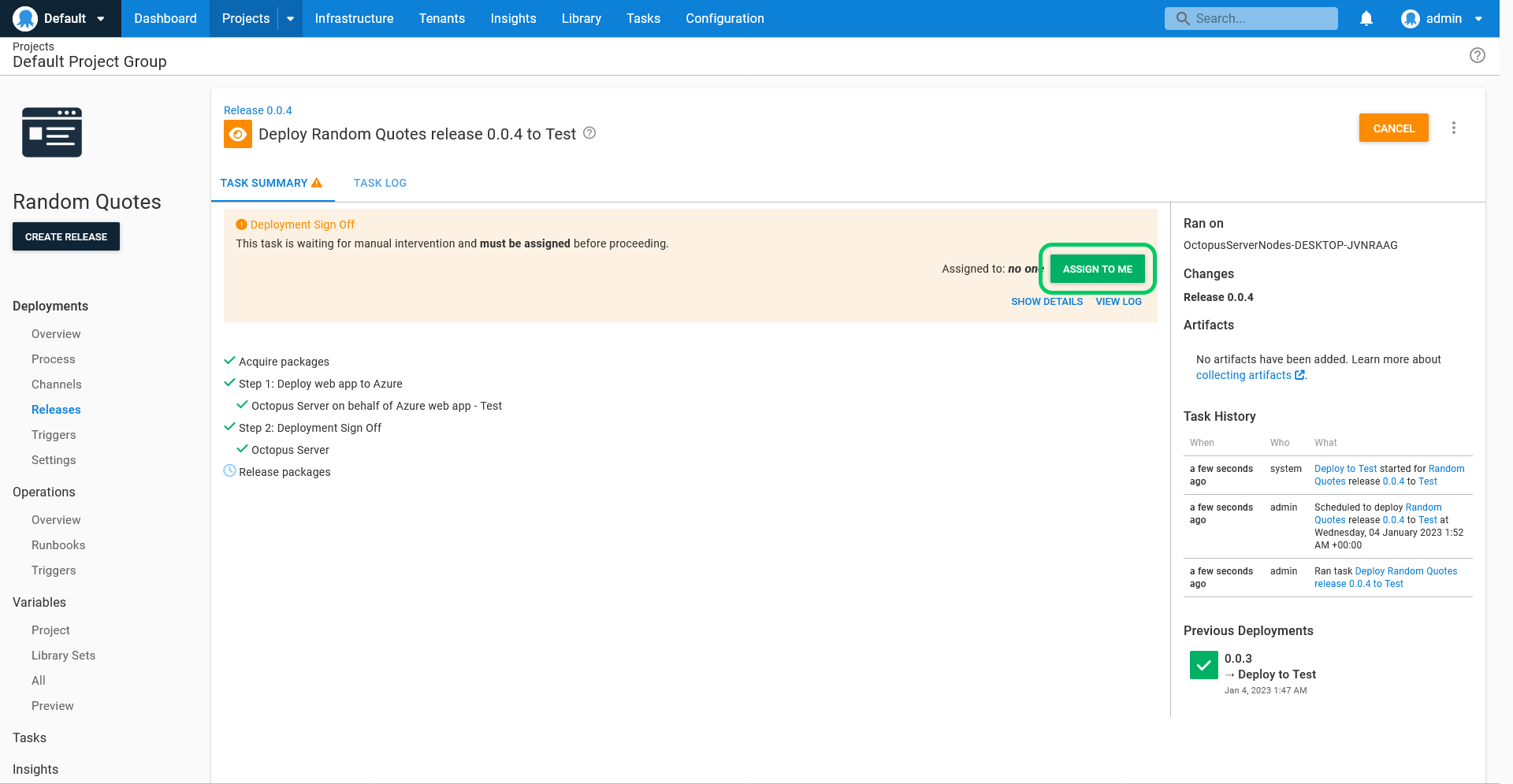The height and width of the screenshot is (784, 1513).
Task: Click checkmark beside Step 2 Deployment Sign Off
Action: tap(230, 427)
